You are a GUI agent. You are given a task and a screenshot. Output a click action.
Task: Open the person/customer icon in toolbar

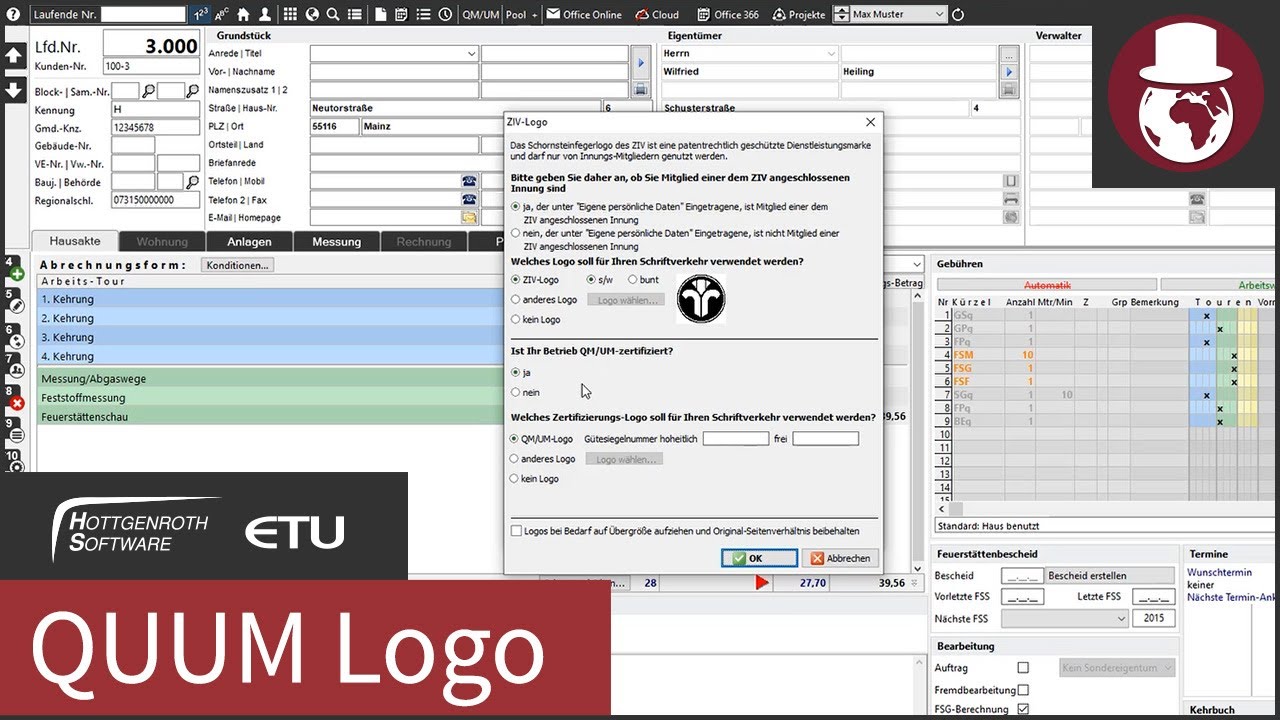[264, 14]
